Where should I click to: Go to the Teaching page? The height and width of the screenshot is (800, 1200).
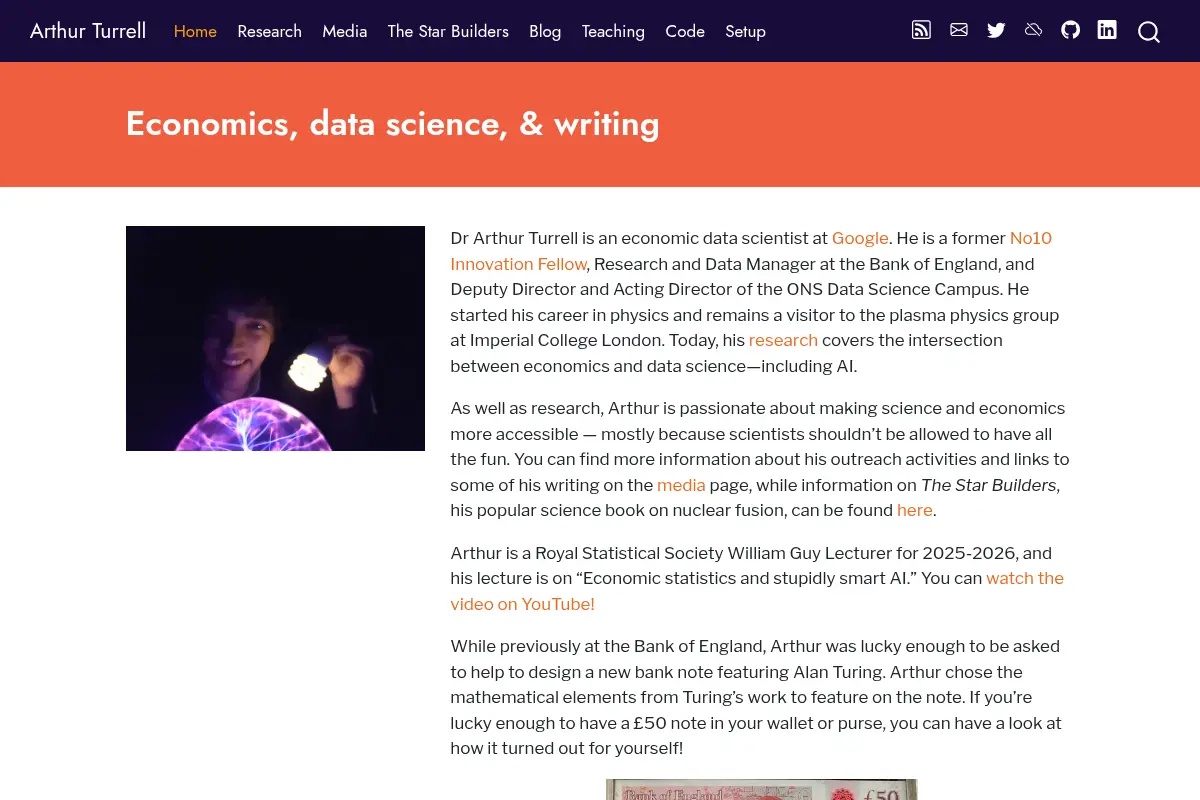click(x=613, y=31)
